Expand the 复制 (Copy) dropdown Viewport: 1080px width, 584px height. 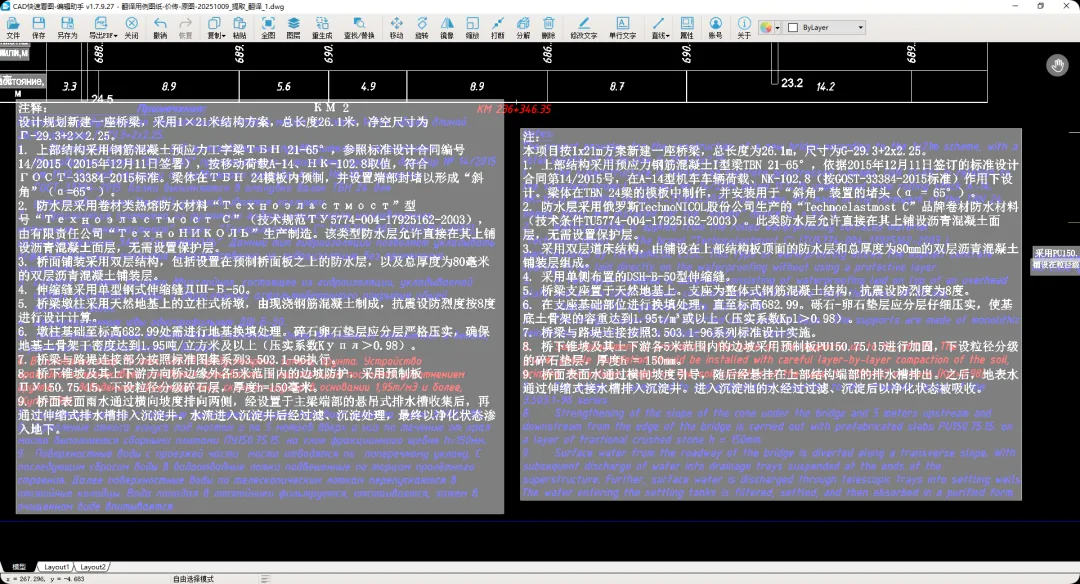tap(216, 27)
